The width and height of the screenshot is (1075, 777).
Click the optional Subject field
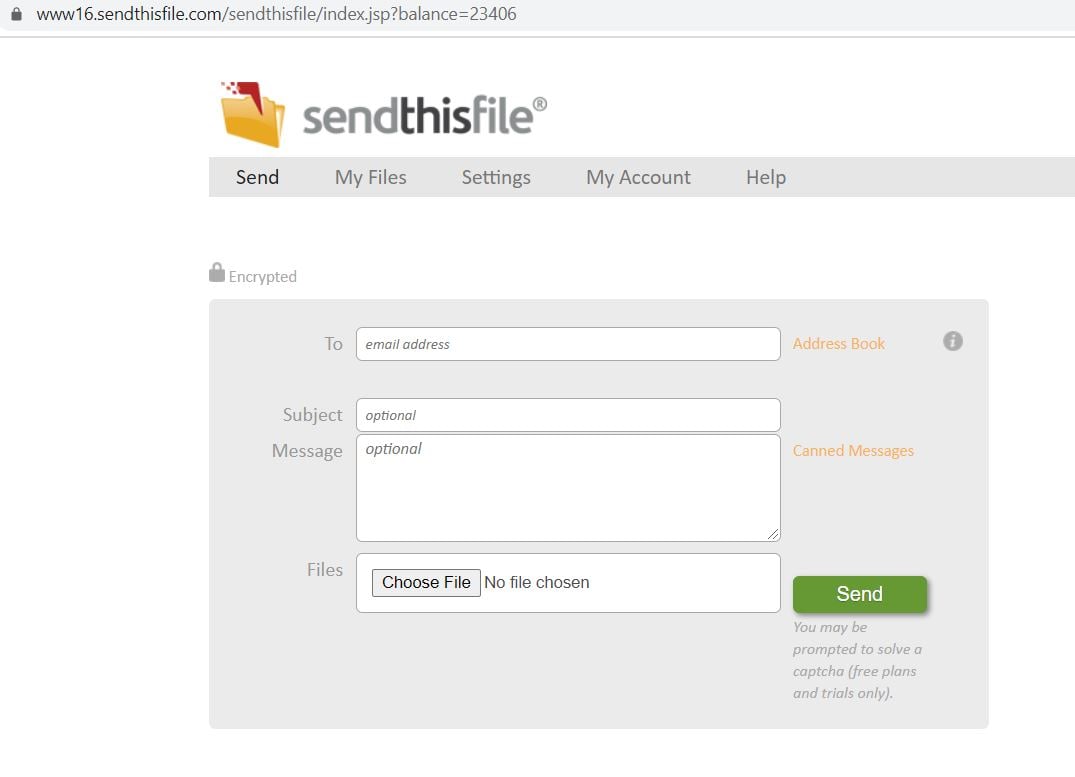click(567, 414)
